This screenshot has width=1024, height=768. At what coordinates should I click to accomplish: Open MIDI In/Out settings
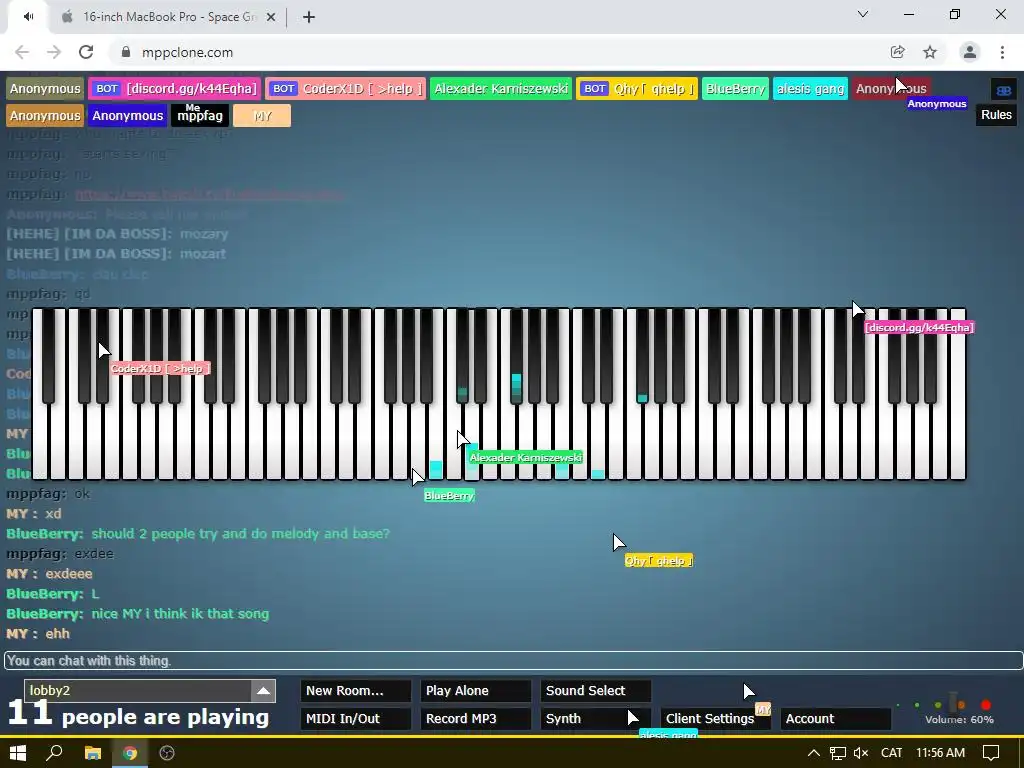(x=355, y=719)
